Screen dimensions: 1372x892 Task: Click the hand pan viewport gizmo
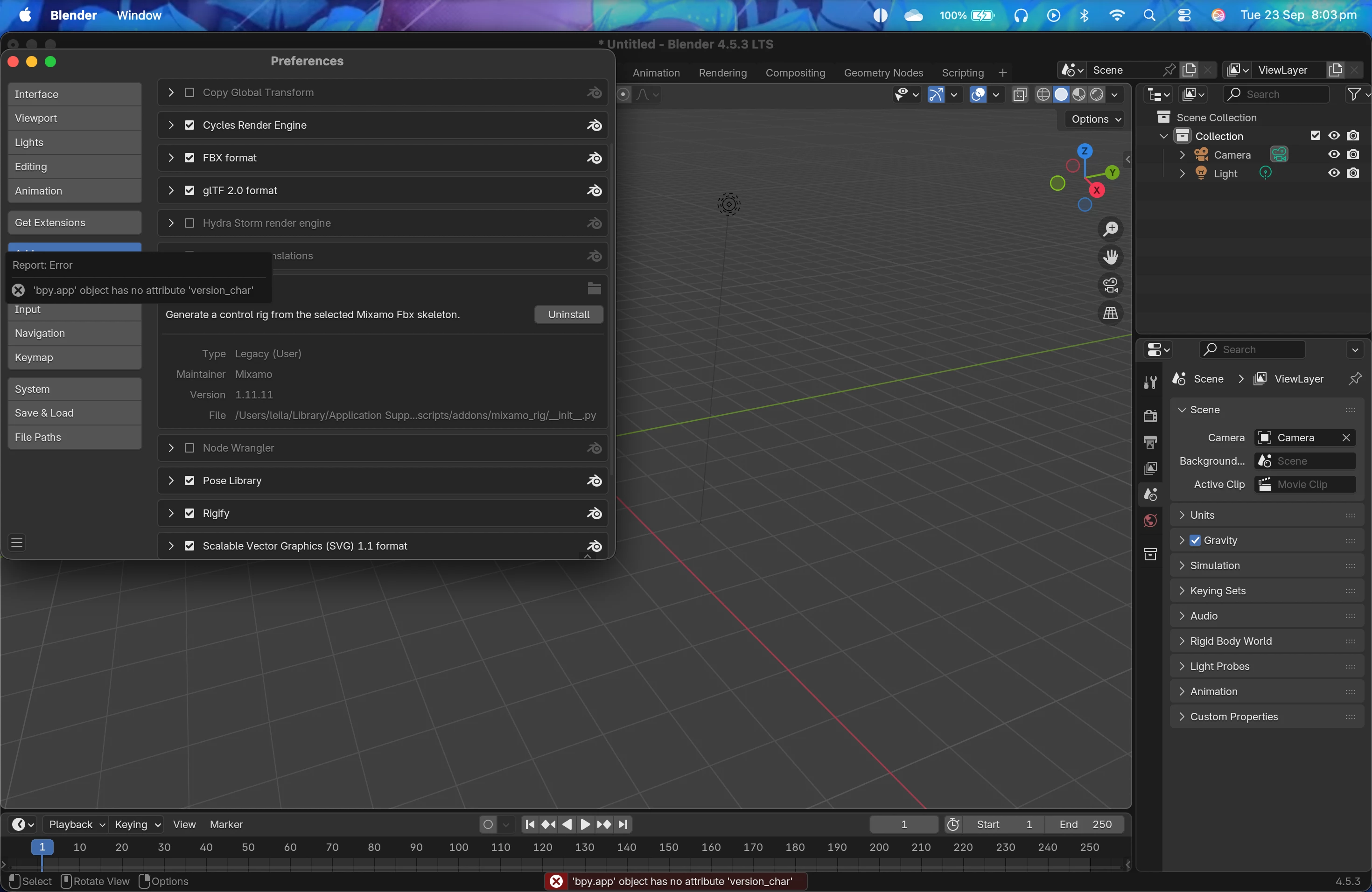click(1110, 257)
